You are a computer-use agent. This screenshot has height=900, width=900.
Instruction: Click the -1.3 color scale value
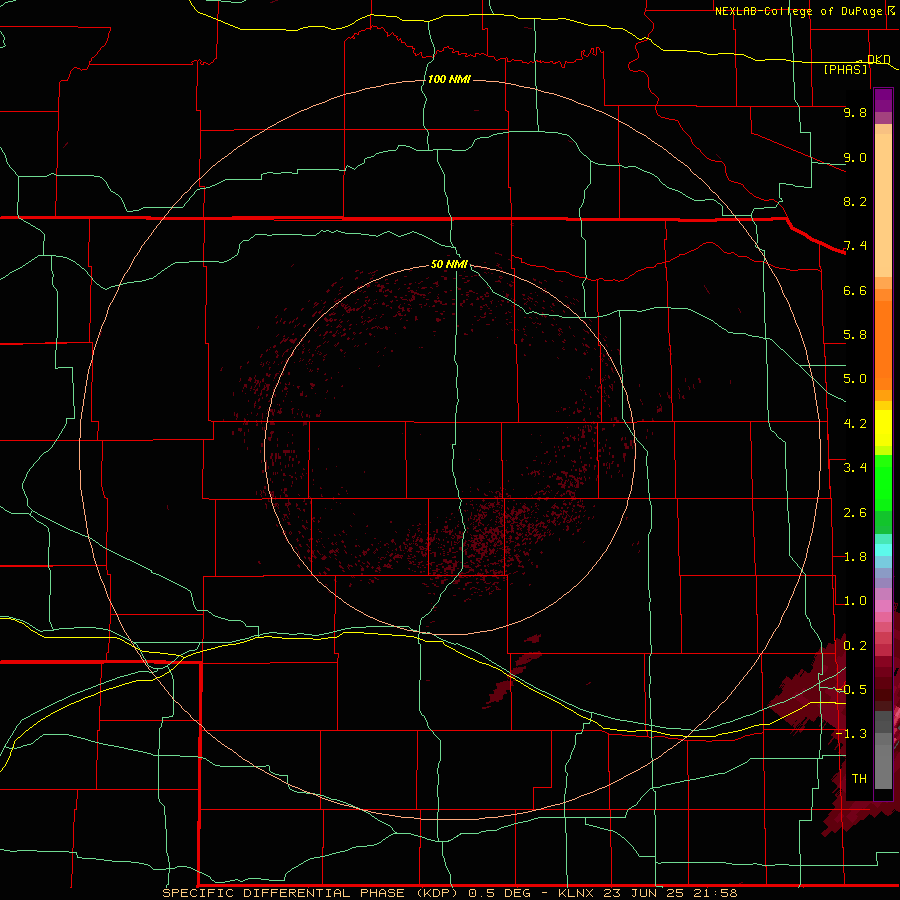[x=851, y=734]
